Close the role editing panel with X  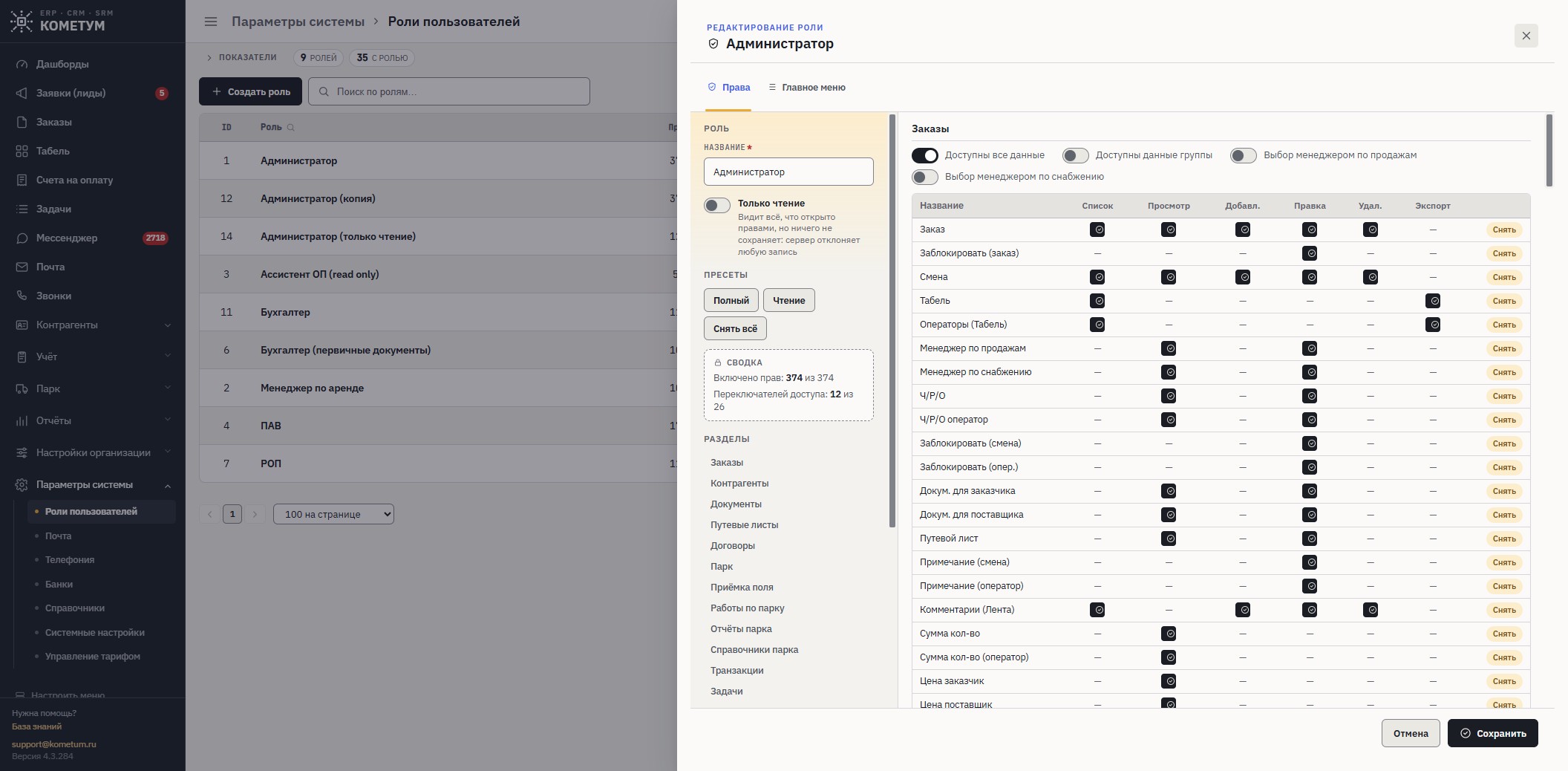tap(1526, 36)
